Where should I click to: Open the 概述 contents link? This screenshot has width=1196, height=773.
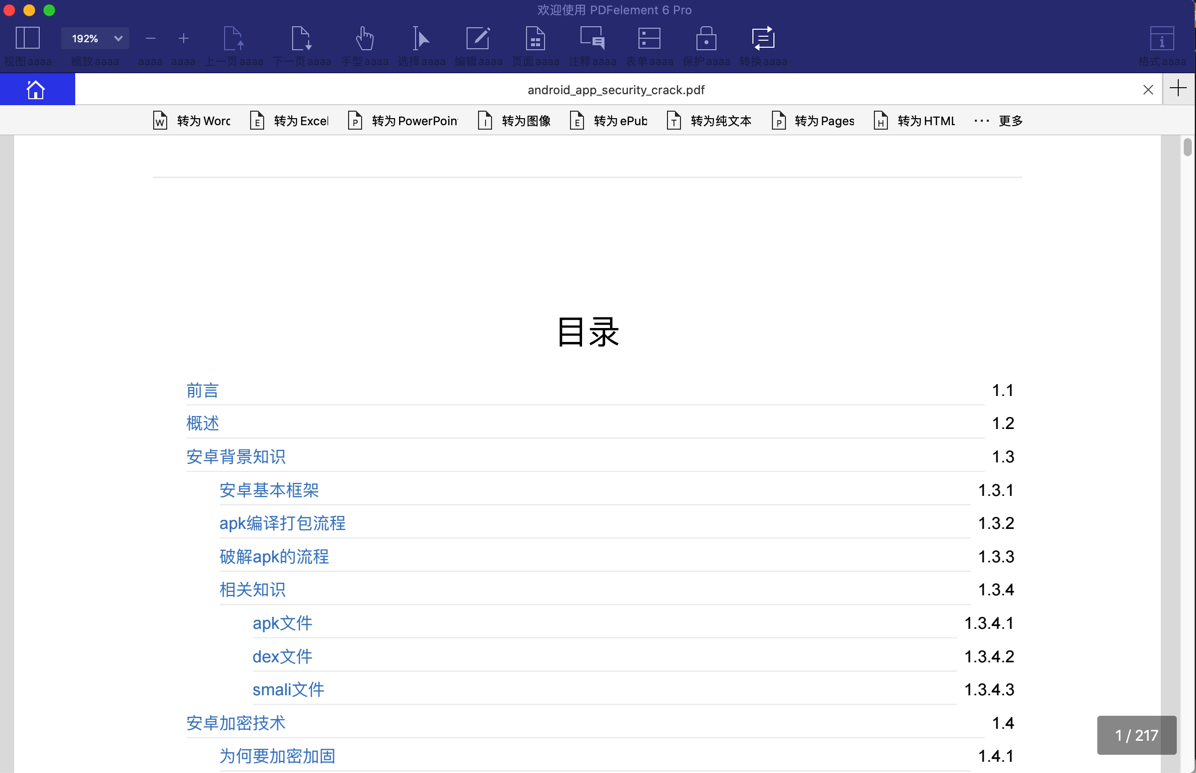[202, 424]
